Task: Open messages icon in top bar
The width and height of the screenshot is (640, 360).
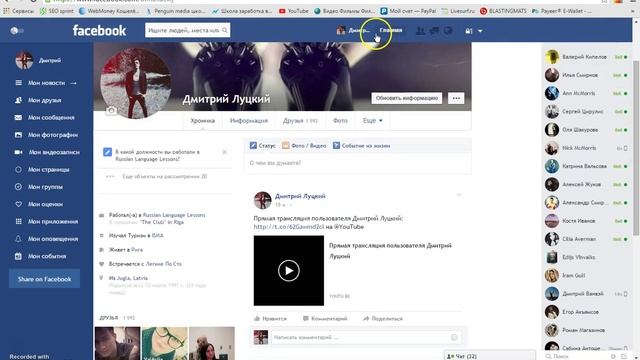Action: click(434, 31)
